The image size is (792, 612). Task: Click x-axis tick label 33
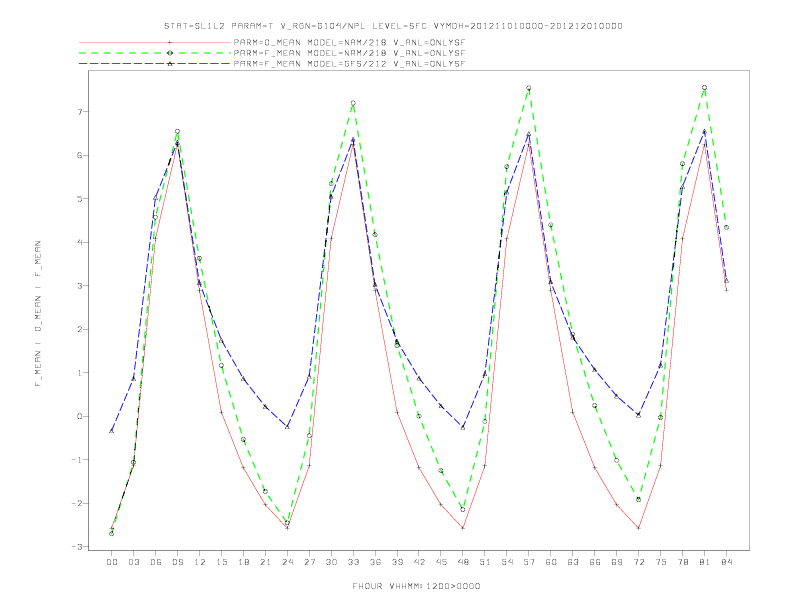[354, 562]
